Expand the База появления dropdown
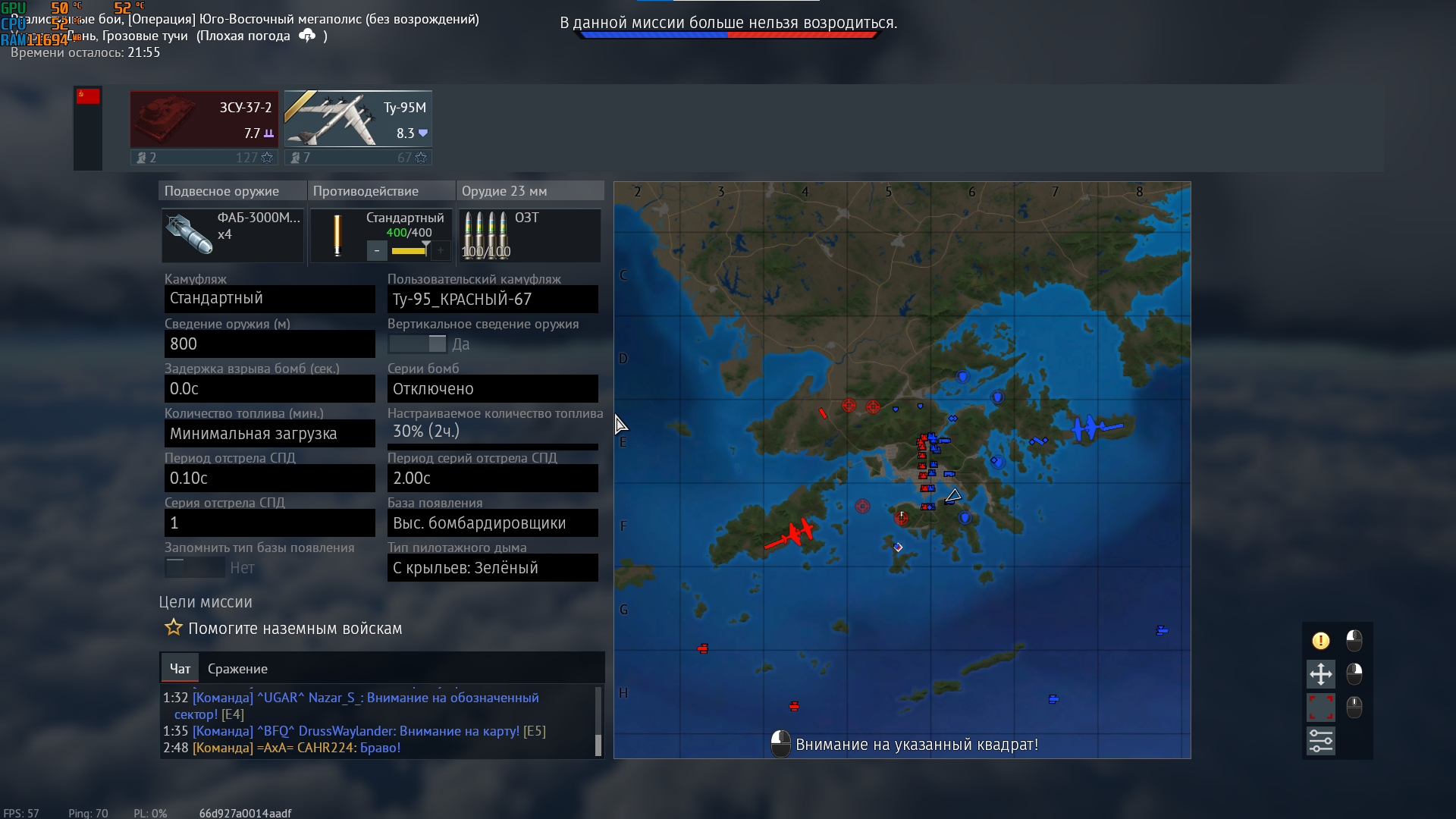1456x819 pixels. click(x=492, y=523)
